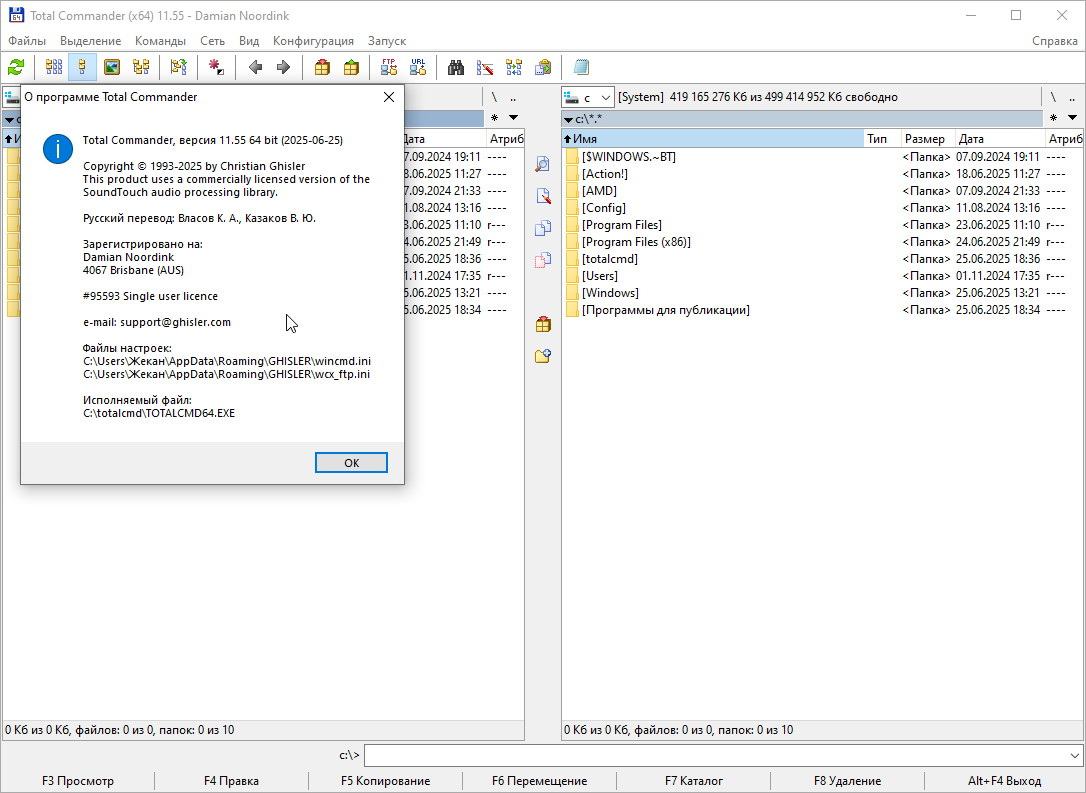Select the [Windows] folder in right panel
This screenshot has width=1086, height=793.
pos(821,293)
